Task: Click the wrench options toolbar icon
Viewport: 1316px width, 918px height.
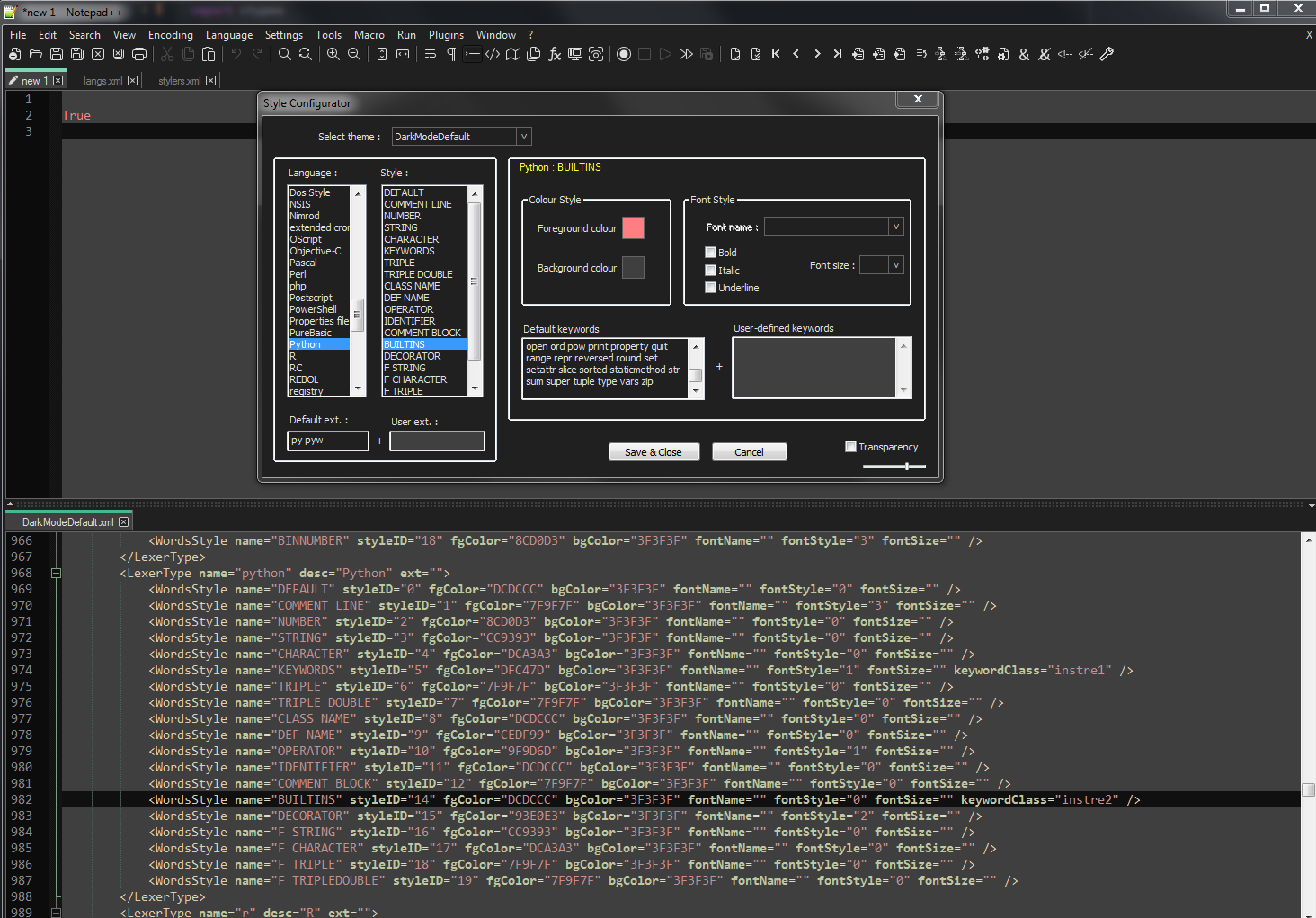Action: coord(1107,54)
